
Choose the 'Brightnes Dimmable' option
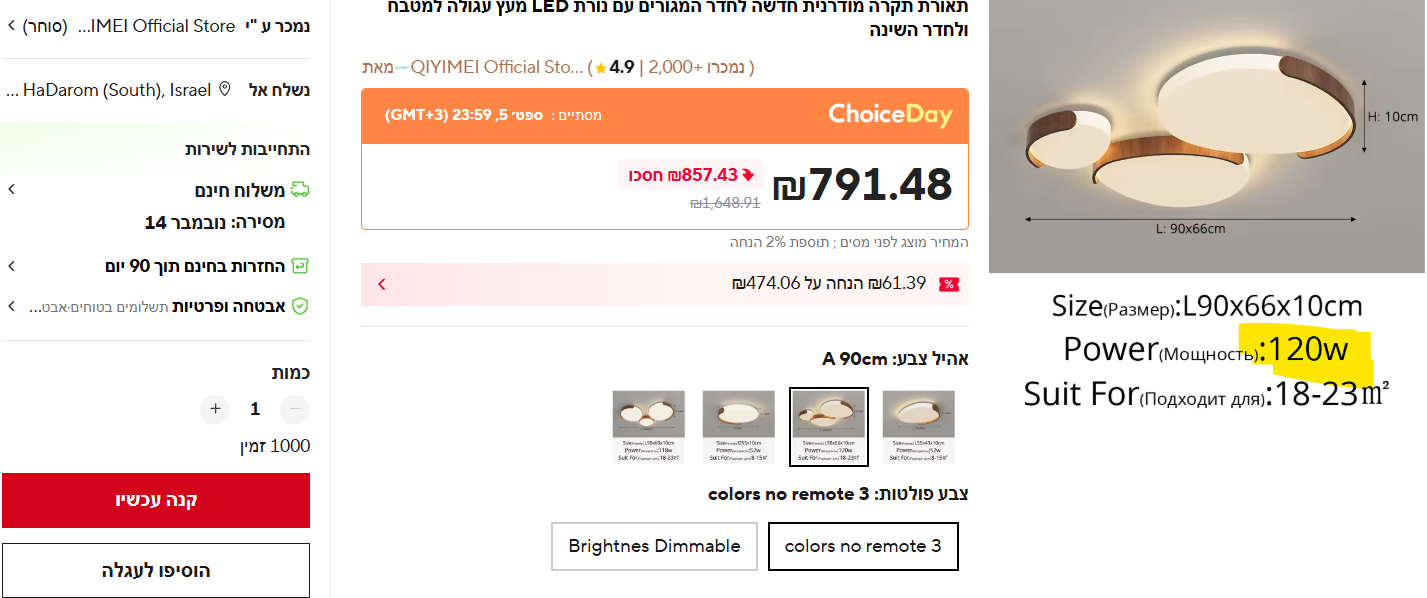pos(654,546)
